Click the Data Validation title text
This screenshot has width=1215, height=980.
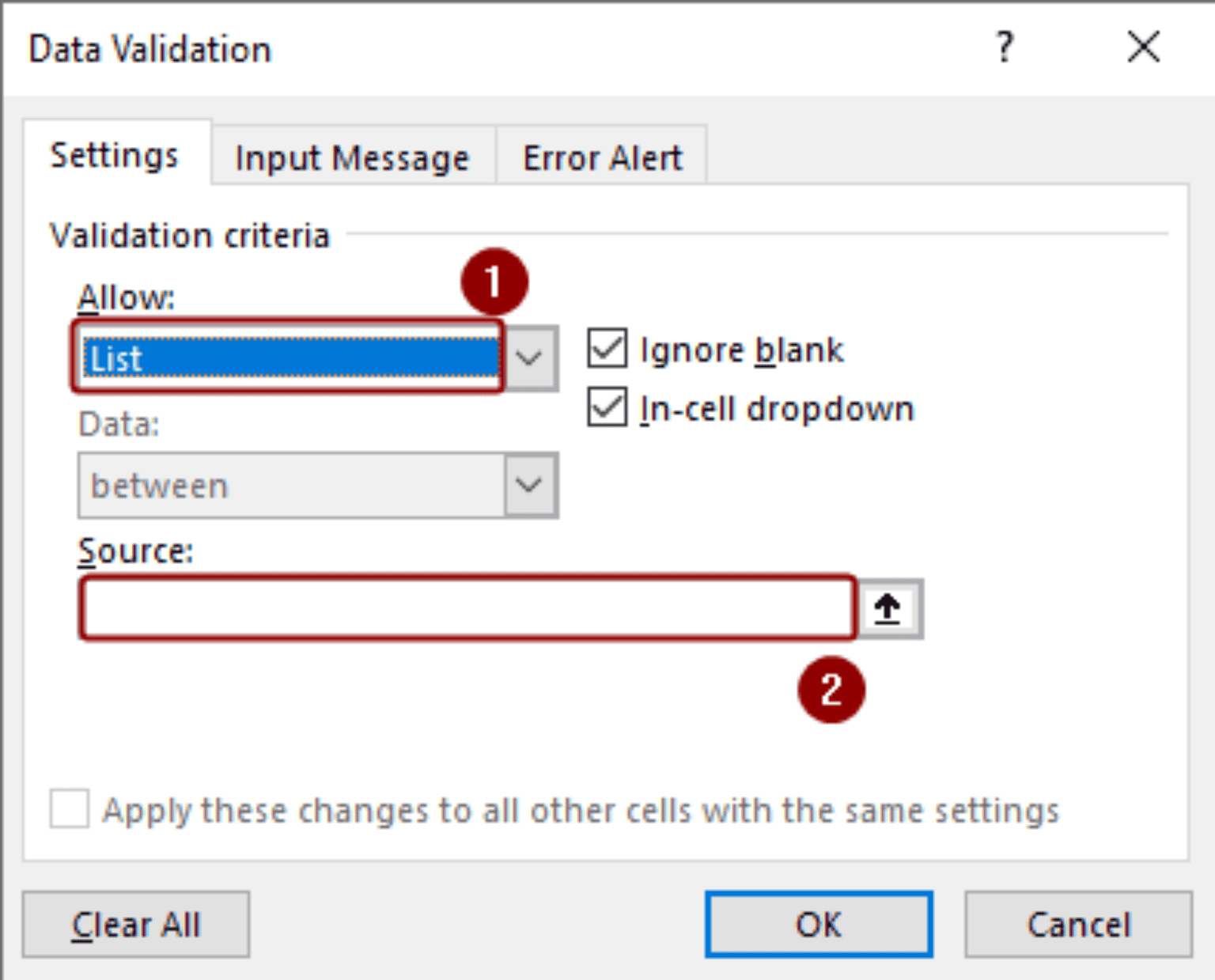[150, 49]
